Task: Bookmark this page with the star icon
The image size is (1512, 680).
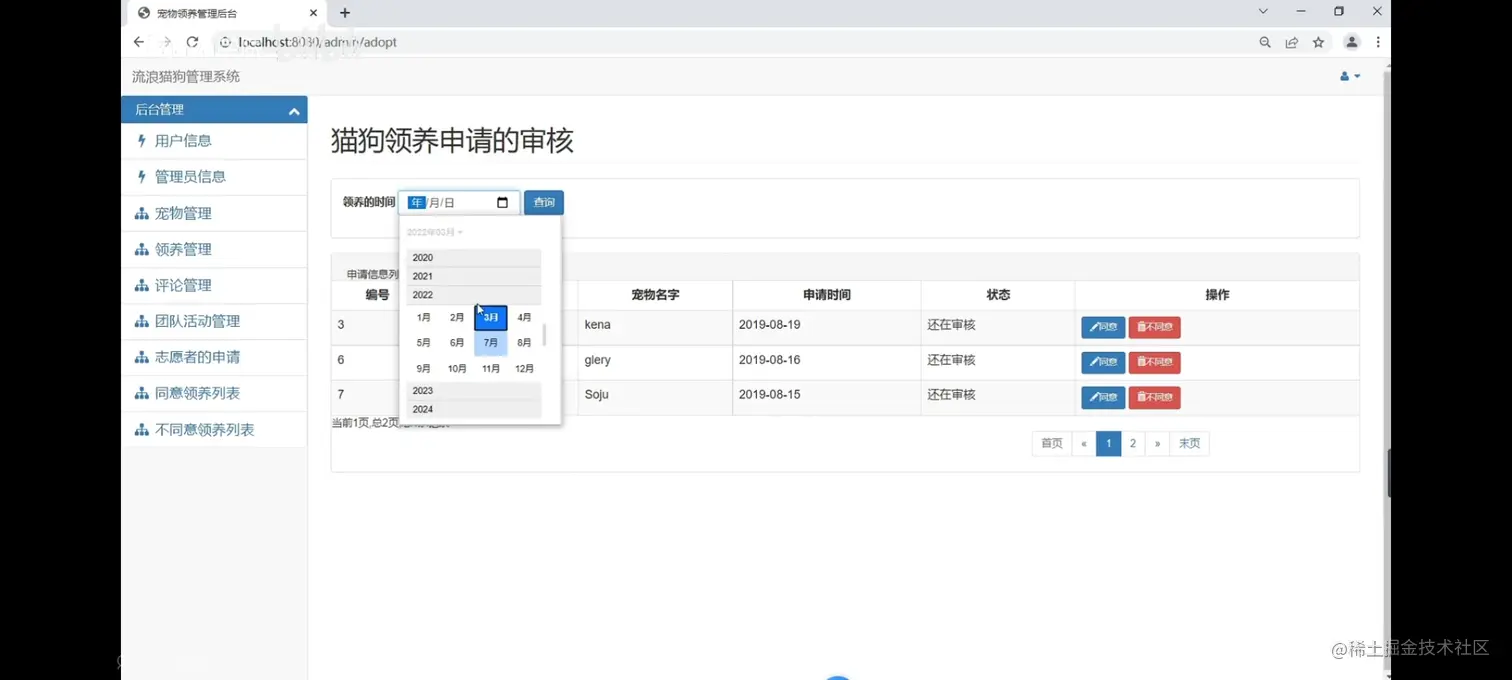Action: (x=1318, y=42)
